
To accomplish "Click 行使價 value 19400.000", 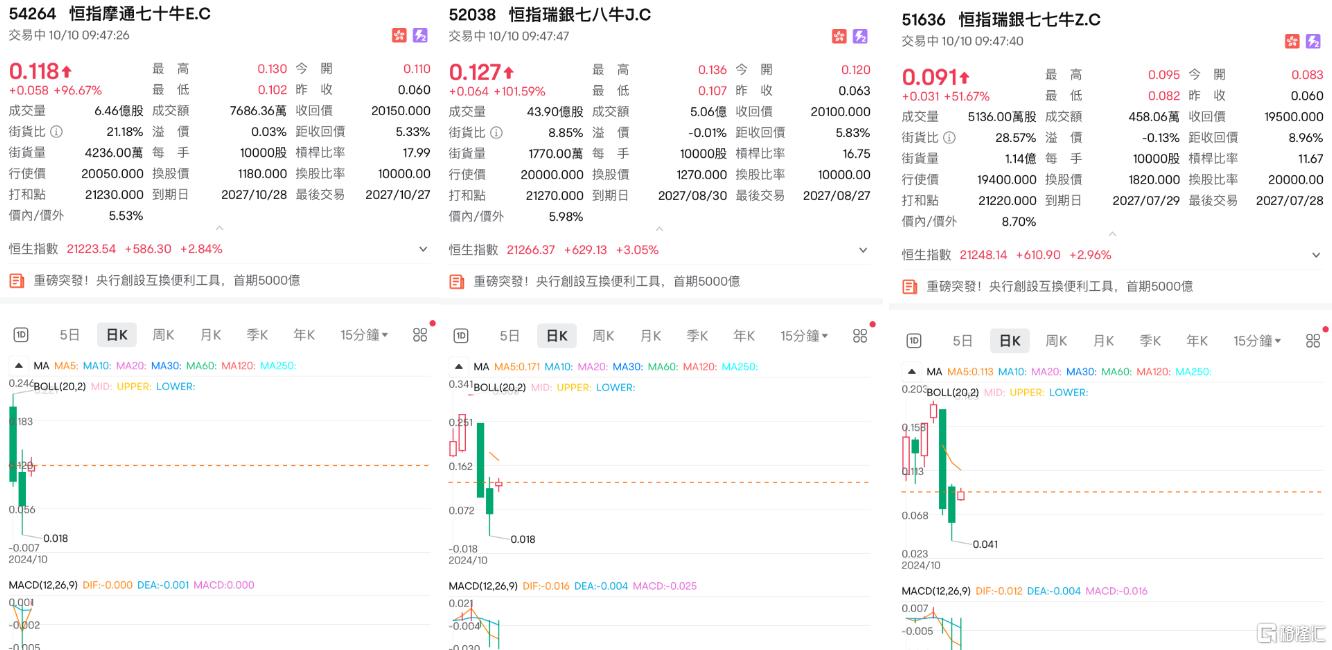I will pyautogui.click(x=1006, y=179).
